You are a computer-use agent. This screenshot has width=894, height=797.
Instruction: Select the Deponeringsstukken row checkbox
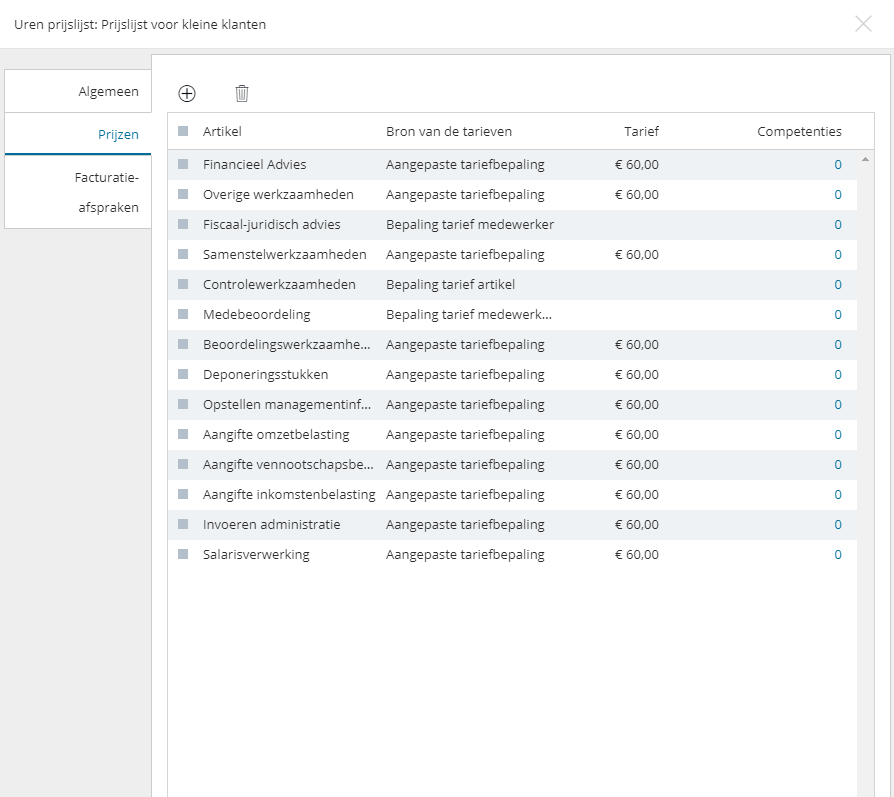click(x=183, y=374)
